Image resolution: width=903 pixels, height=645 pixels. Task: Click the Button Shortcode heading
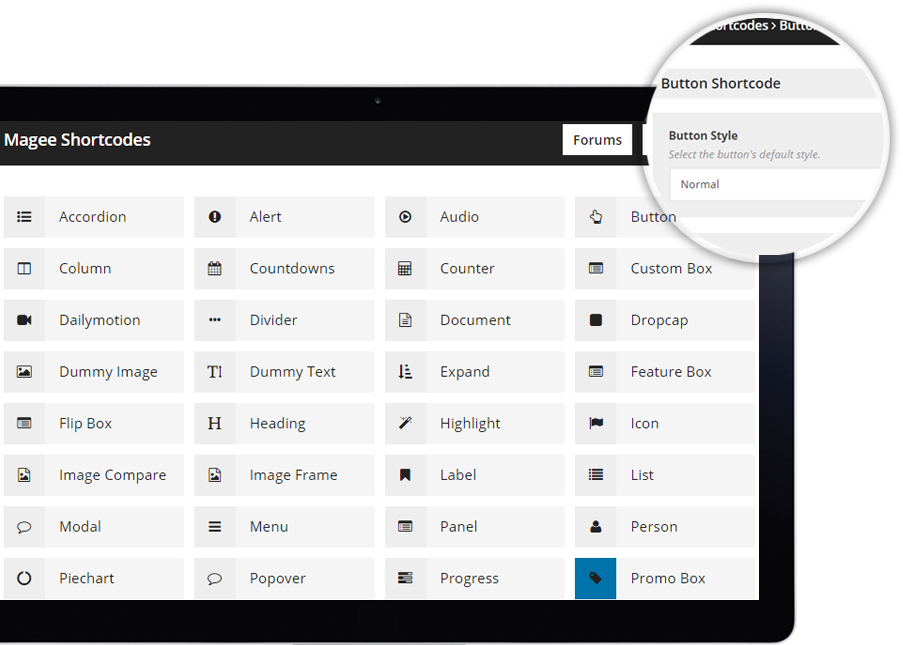pyautogui.click(x=720, y=84)
